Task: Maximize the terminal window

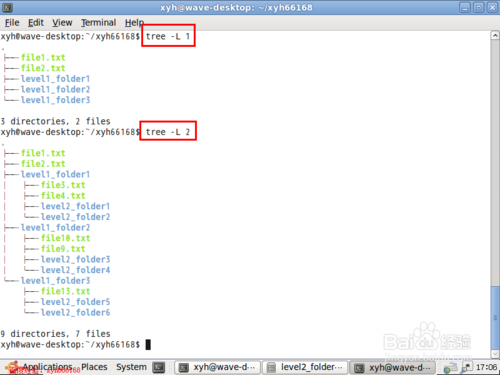Action: click(x=479, y=7)
